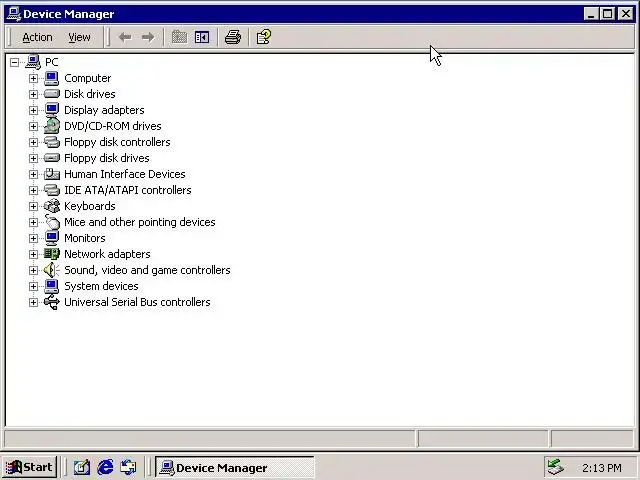Select the Disk drives label
Image resolution: width=640 pixels, height=480 pixels.
click(90, 94)
